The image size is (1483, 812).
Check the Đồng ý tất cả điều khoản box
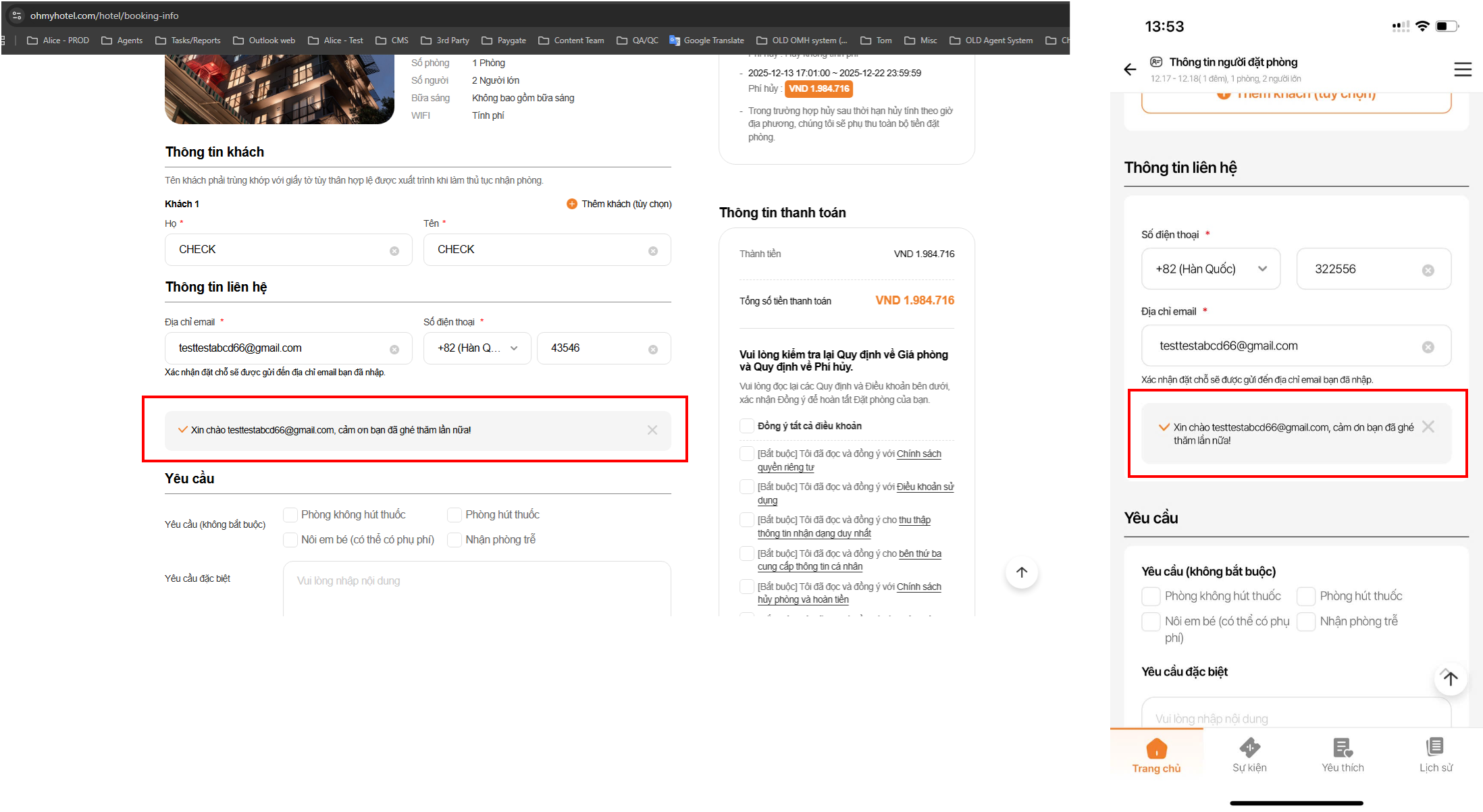coord(746,426)
